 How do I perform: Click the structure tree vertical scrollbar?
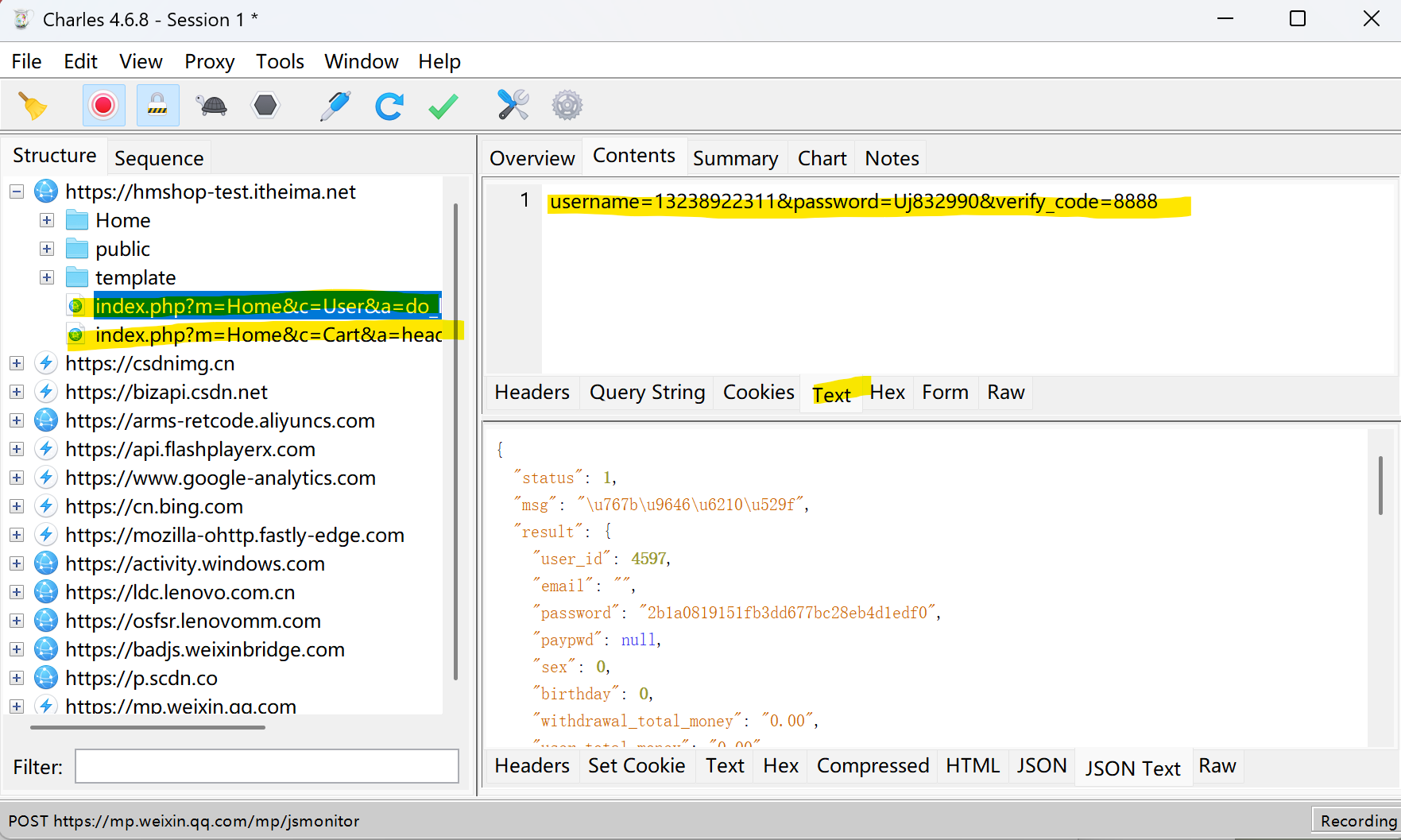pyautogui.click(x=455, y=441)
